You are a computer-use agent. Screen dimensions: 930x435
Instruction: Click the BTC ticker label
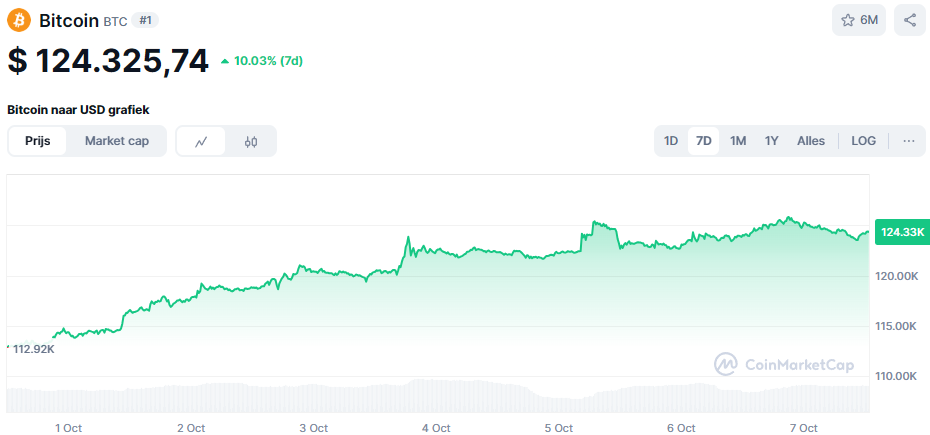tap(115, 21)
